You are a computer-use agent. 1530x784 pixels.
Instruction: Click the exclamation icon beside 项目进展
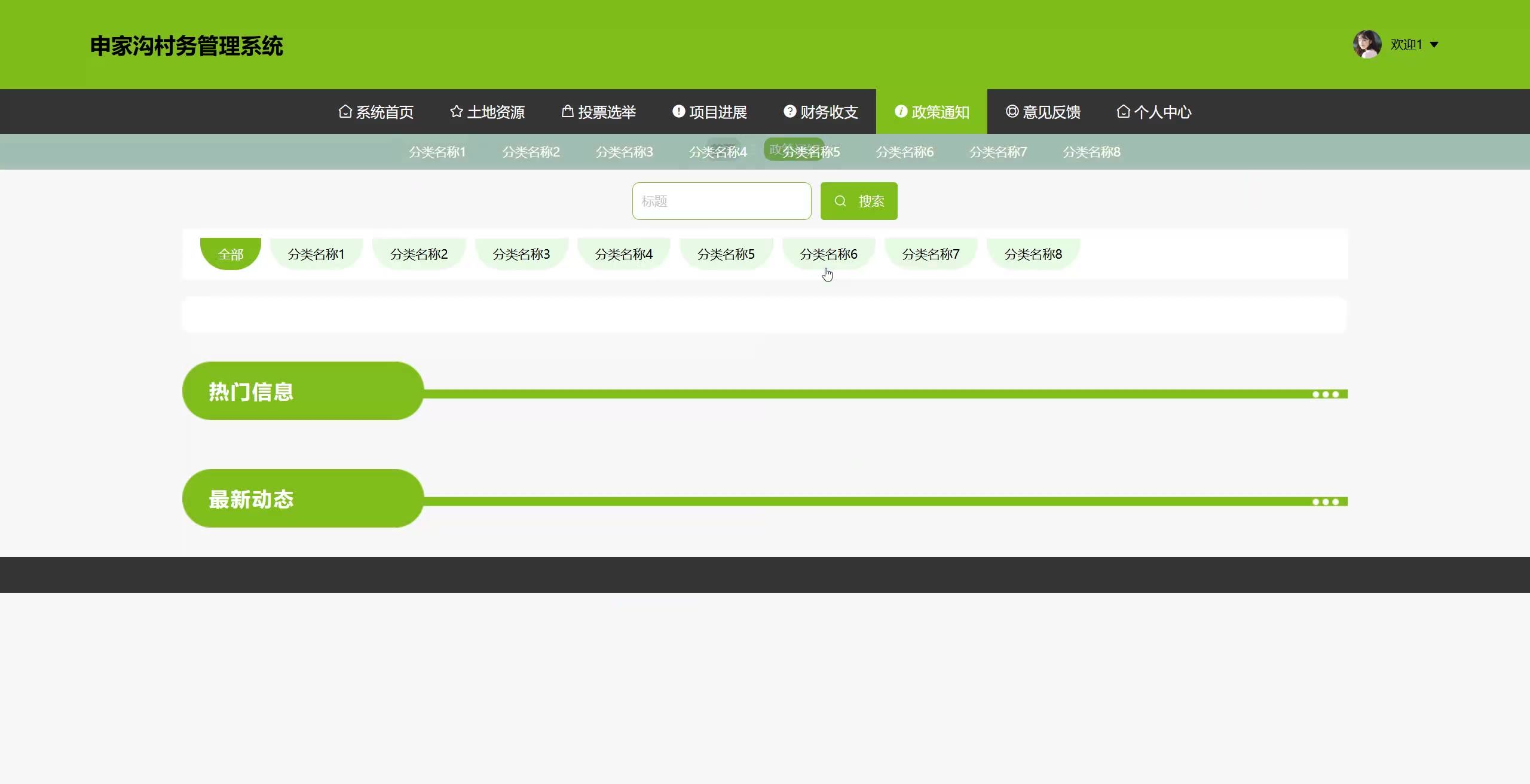[678, 112]
